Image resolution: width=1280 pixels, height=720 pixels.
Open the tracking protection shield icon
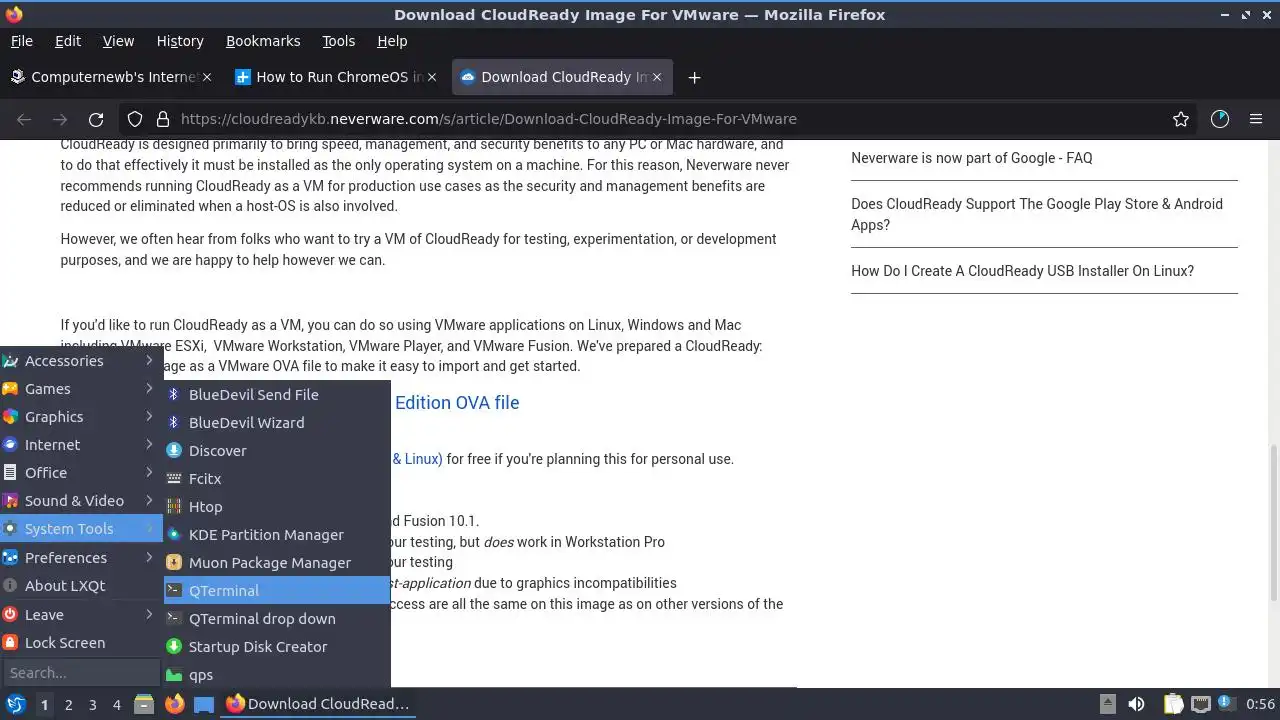pos(135,119)
